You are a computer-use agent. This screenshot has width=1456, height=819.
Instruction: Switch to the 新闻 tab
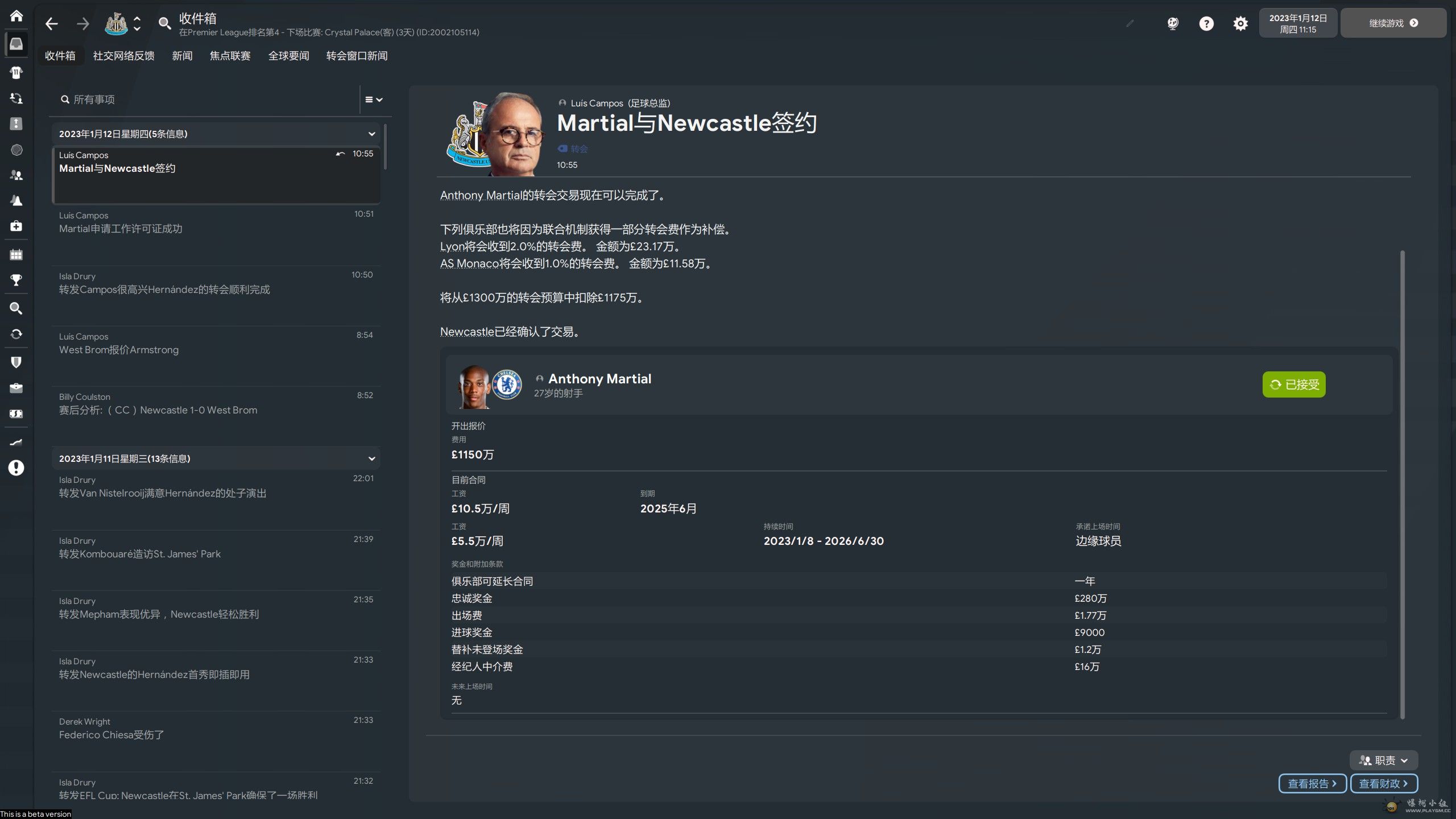pyautogui.click(x=182, y=56)
